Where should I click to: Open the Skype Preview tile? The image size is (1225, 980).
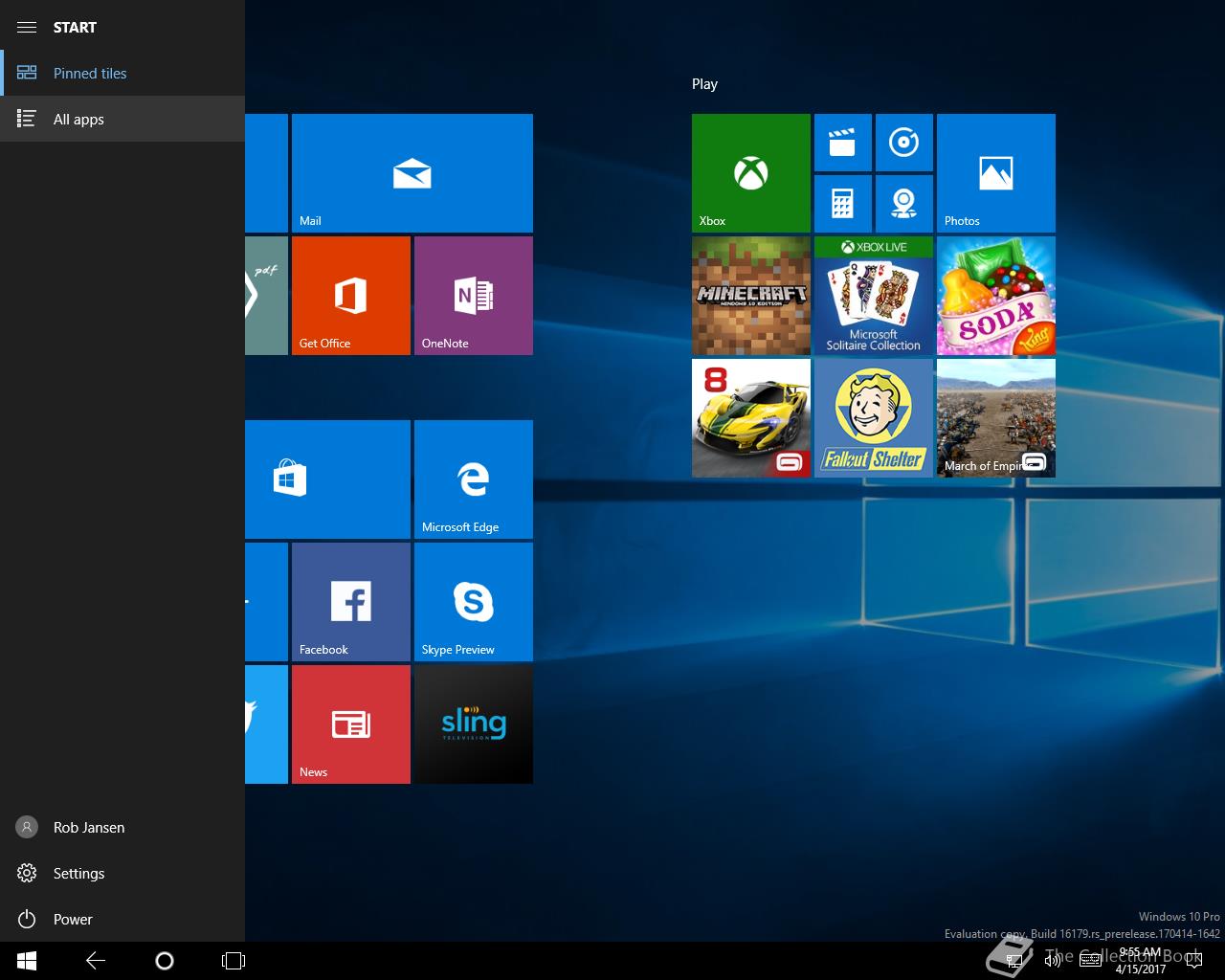473,602
